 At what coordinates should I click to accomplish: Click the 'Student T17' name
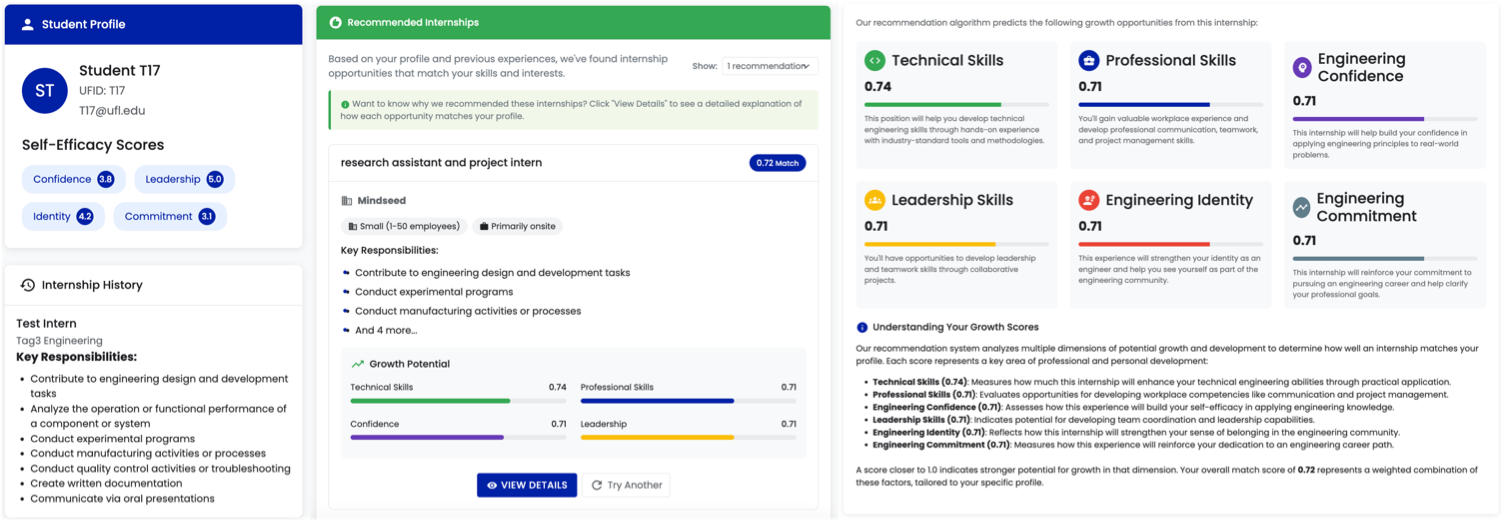120,70
